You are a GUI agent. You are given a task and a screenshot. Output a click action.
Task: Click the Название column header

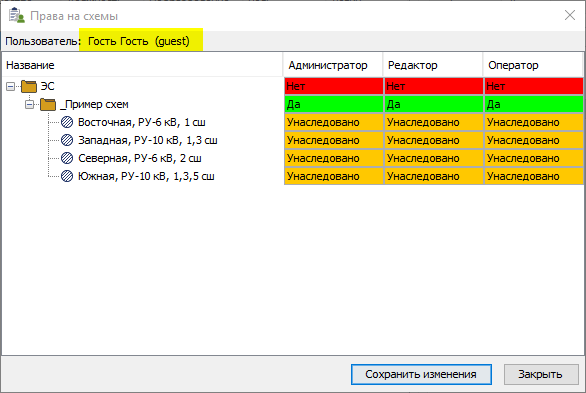click(x=142, y=65)
